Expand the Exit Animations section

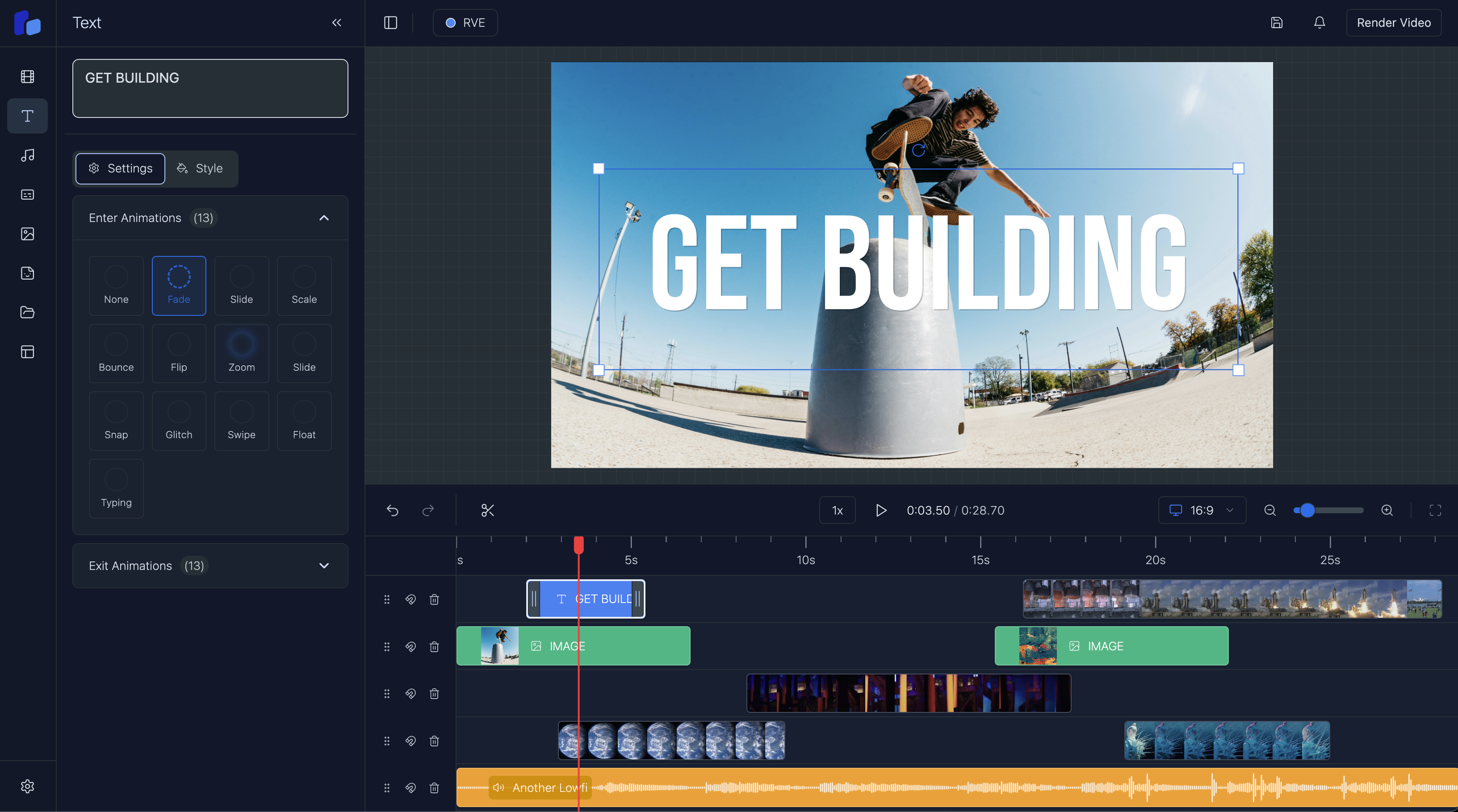(x=324, y=565)
